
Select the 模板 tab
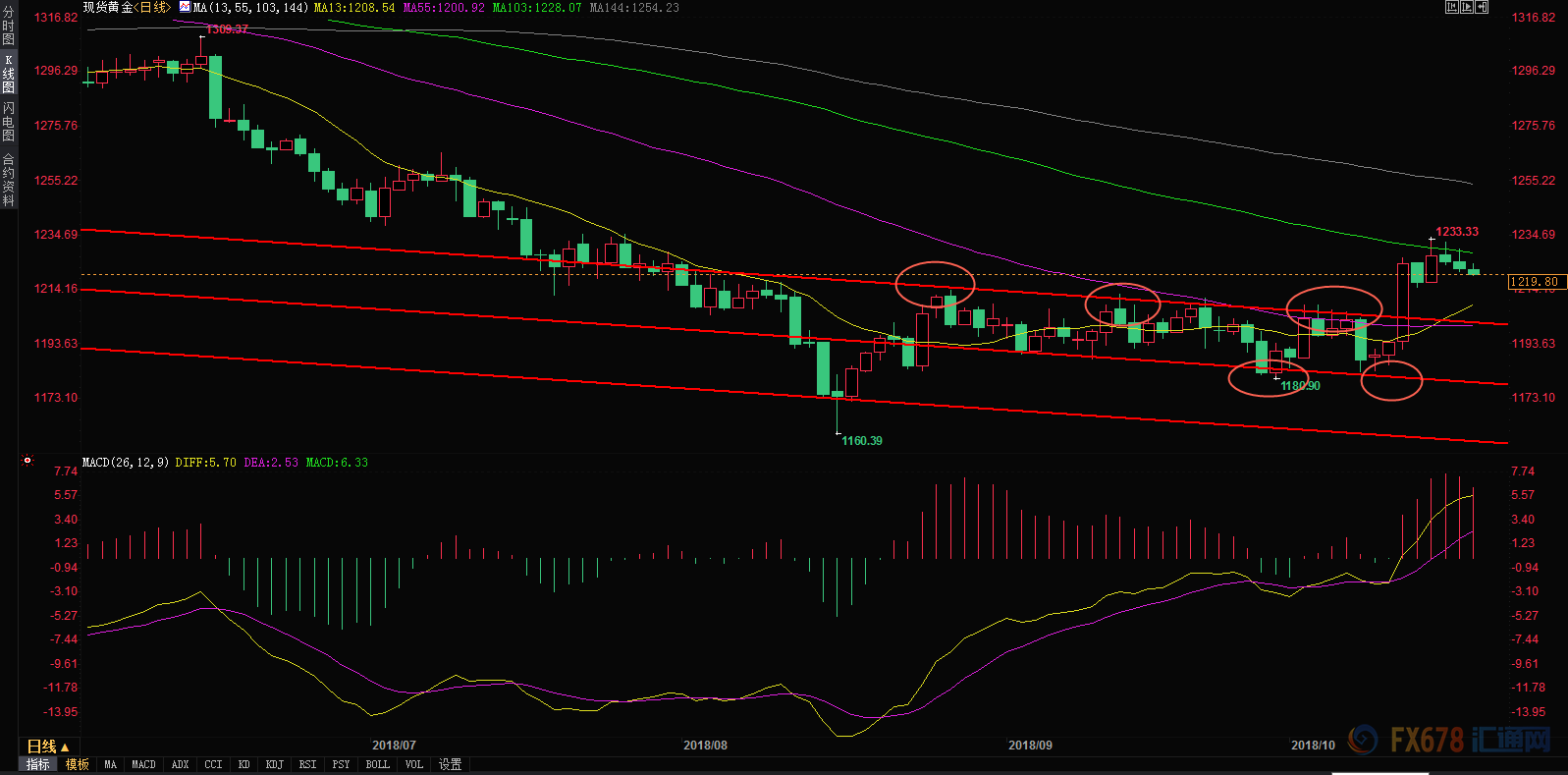point(78,764)
